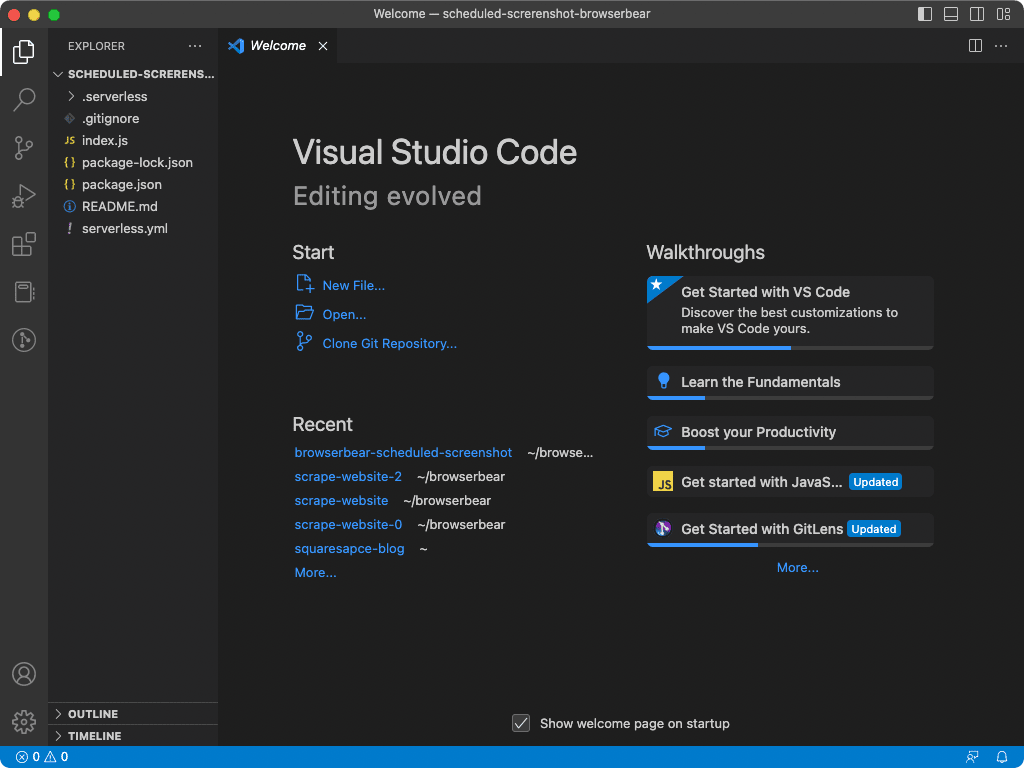
Task: Open the GitLens activity bar icon
Action: [x=24, y=340]
